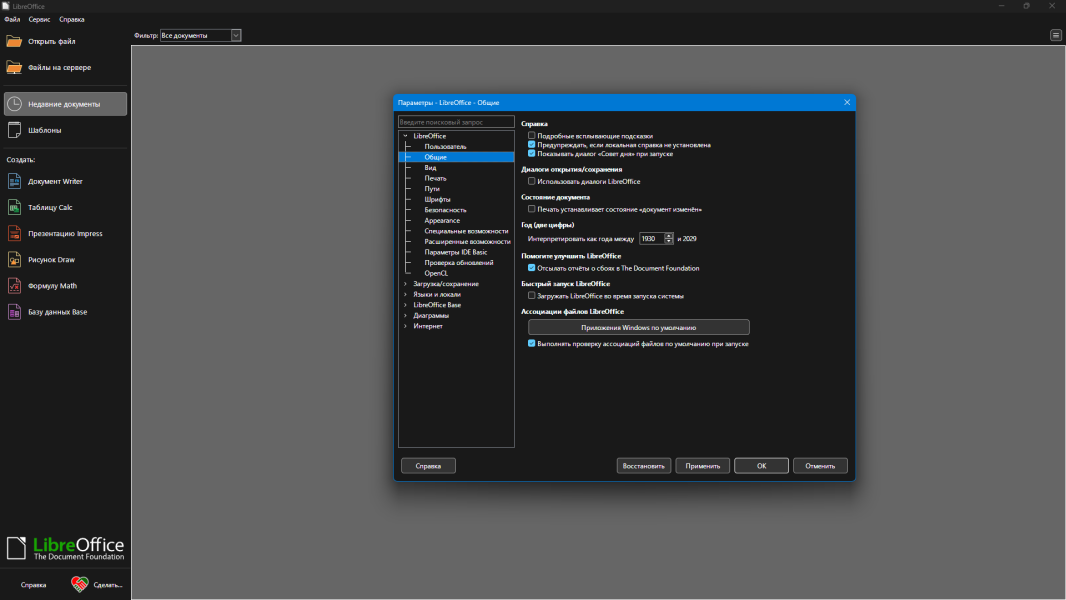The width and height of the screenshot is (1066, 600).
Task: Click the Impress Presentation icon
Action: tap(14, 233)
